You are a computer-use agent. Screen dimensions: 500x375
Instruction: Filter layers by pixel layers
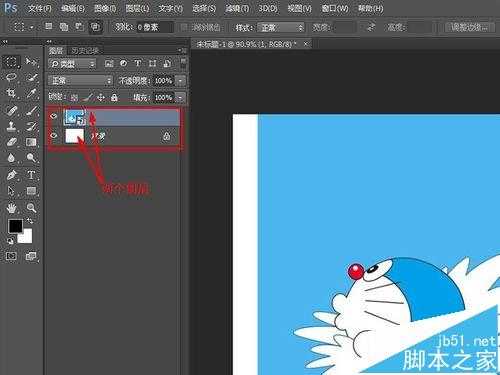(109, 63)
